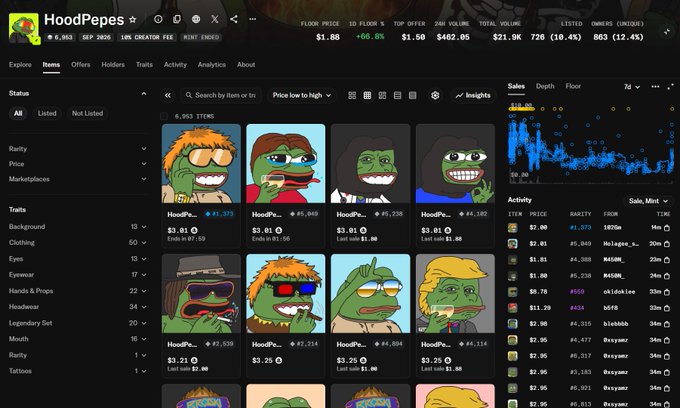Open the About tab
Viewport: 680px width, 408px height.
coord(246,65)
